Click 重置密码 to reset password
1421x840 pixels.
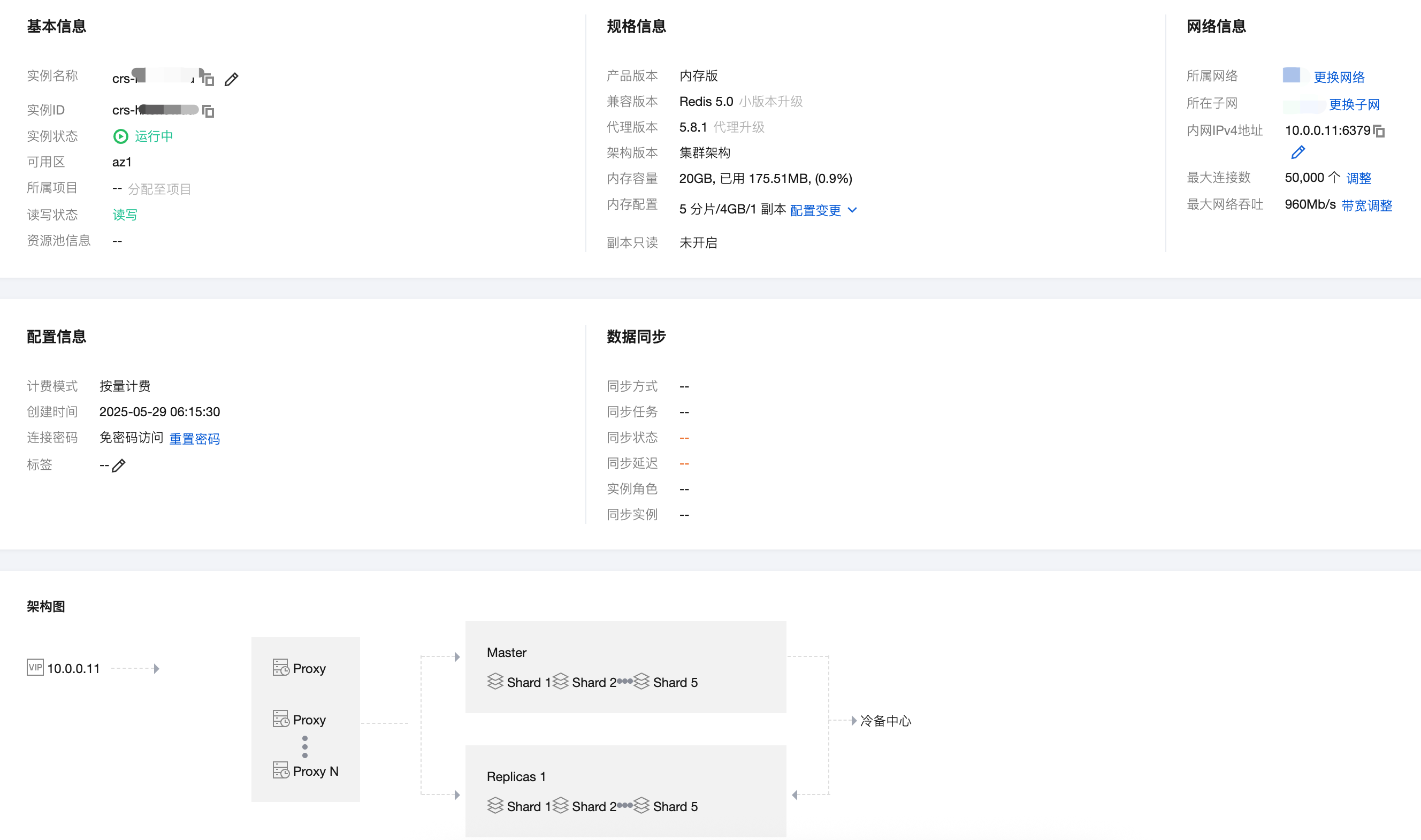[194, 439]
